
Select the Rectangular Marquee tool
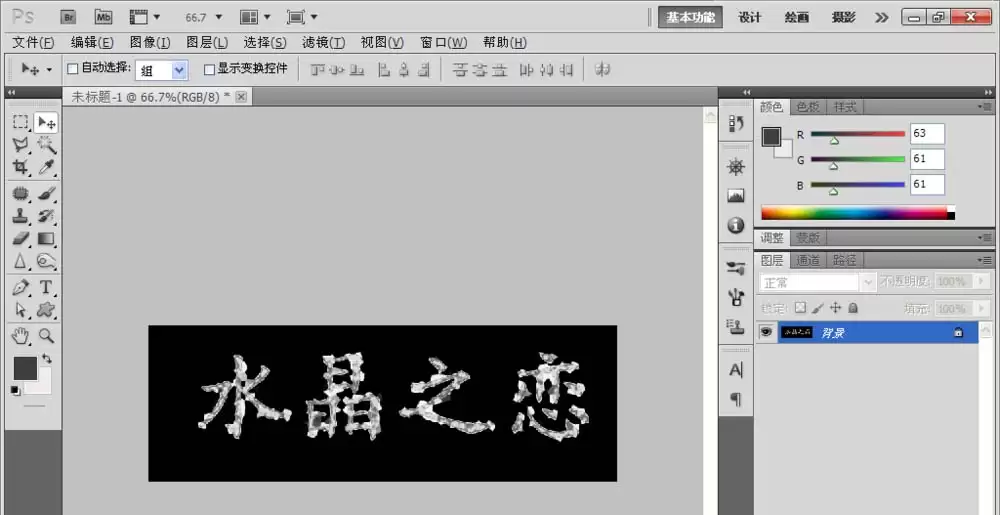click(21, 122)
